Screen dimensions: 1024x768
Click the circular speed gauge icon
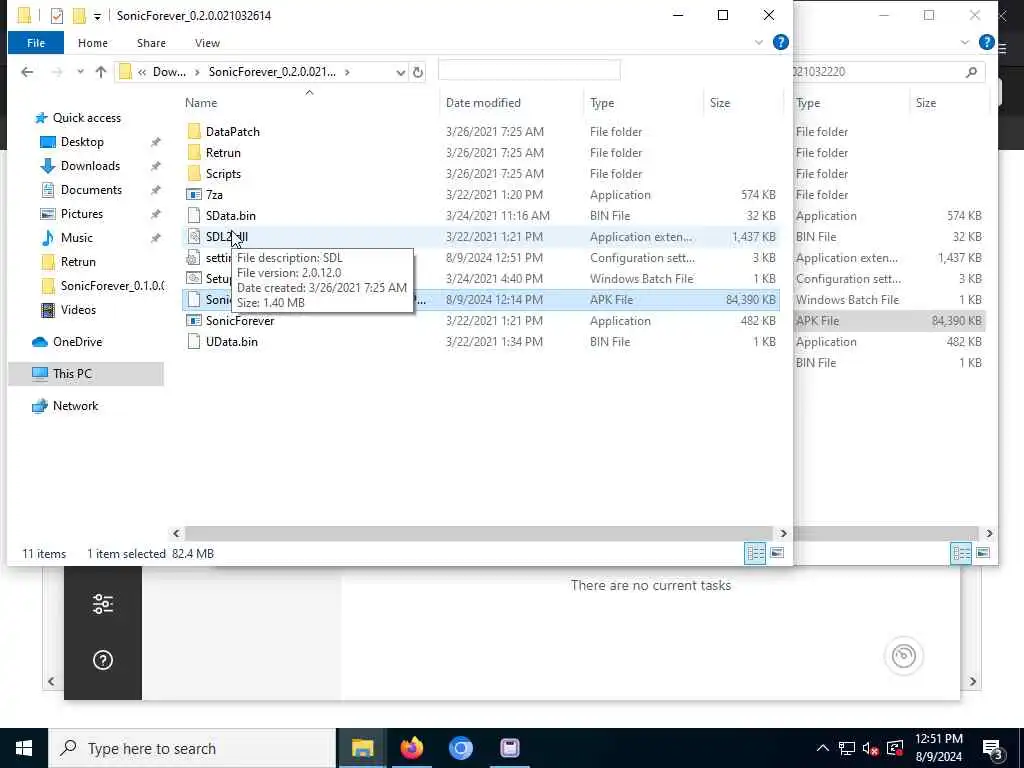click(x=904, y=656)
